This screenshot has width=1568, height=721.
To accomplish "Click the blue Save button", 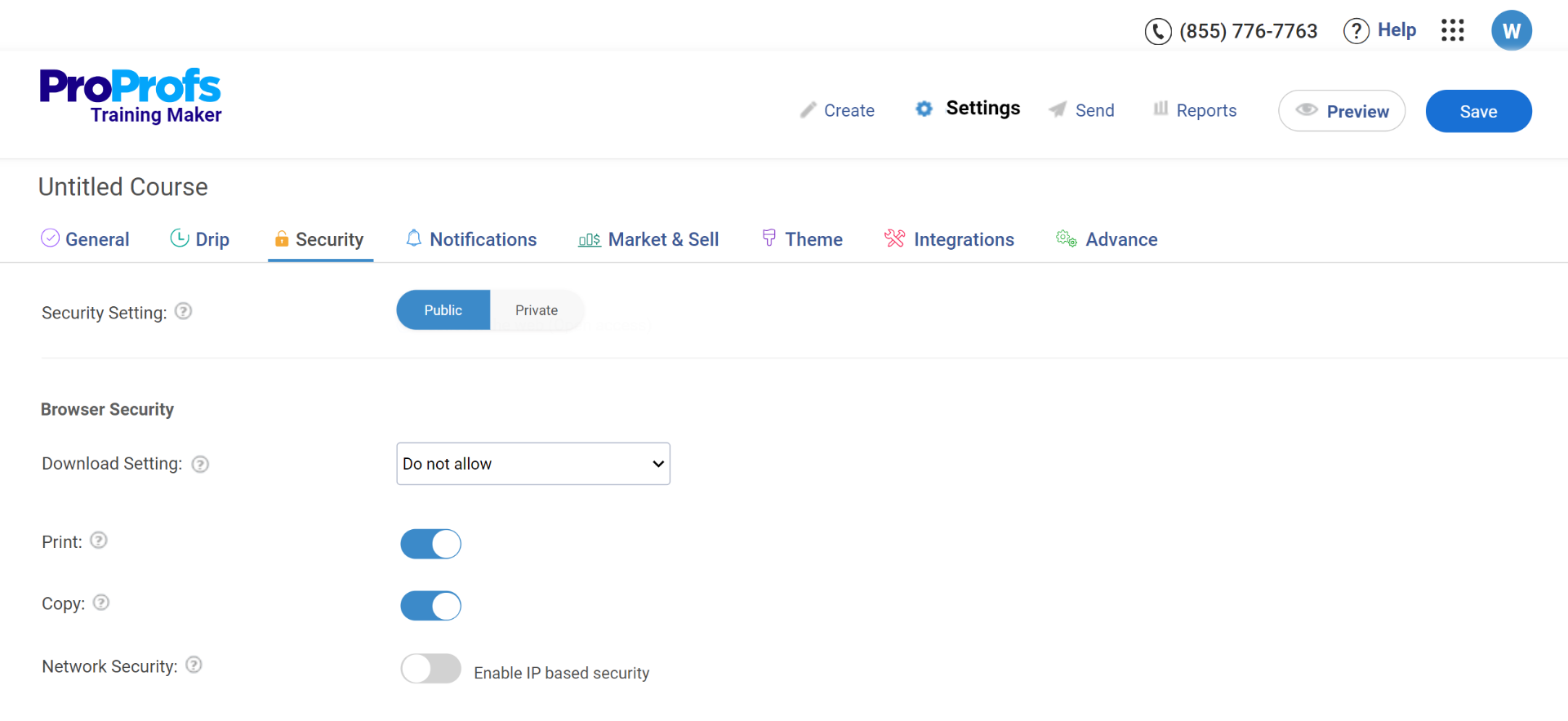I will [1479, 111].
